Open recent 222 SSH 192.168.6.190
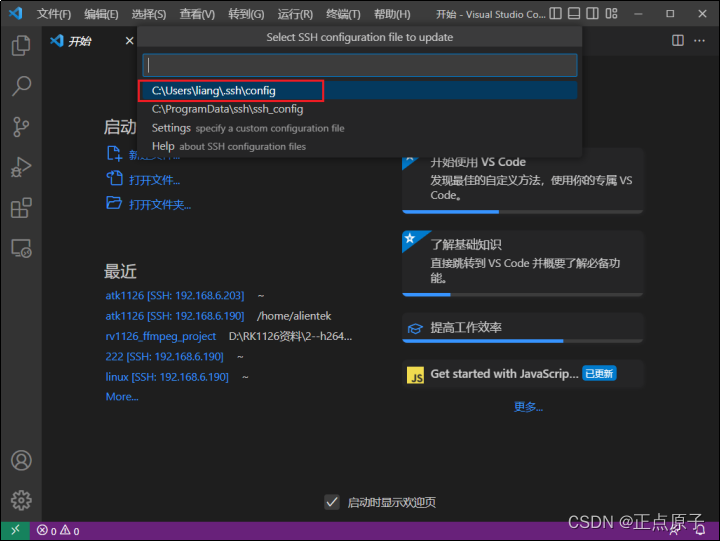This screenshot has width=721, height=541. click(164, 356)
